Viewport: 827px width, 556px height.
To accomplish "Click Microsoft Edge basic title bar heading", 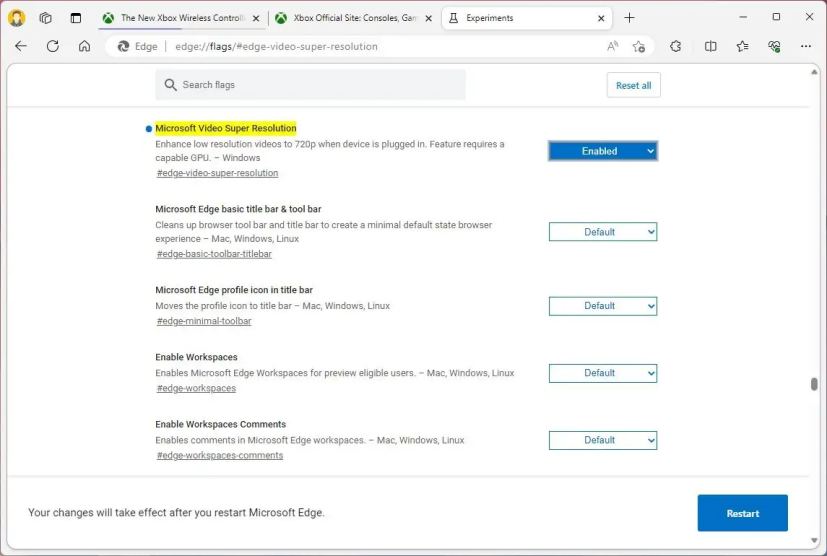I will 238,209.
